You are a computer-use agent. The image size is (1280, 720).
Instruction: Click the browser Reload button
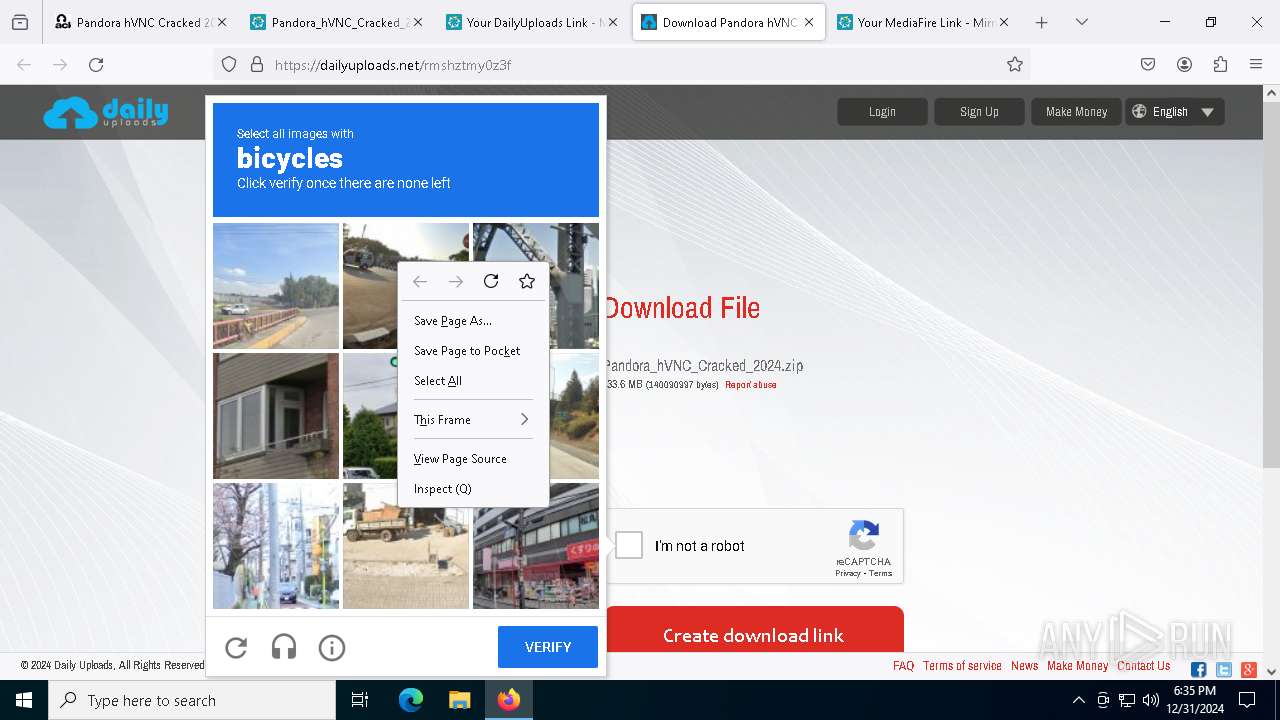point(96,64)
